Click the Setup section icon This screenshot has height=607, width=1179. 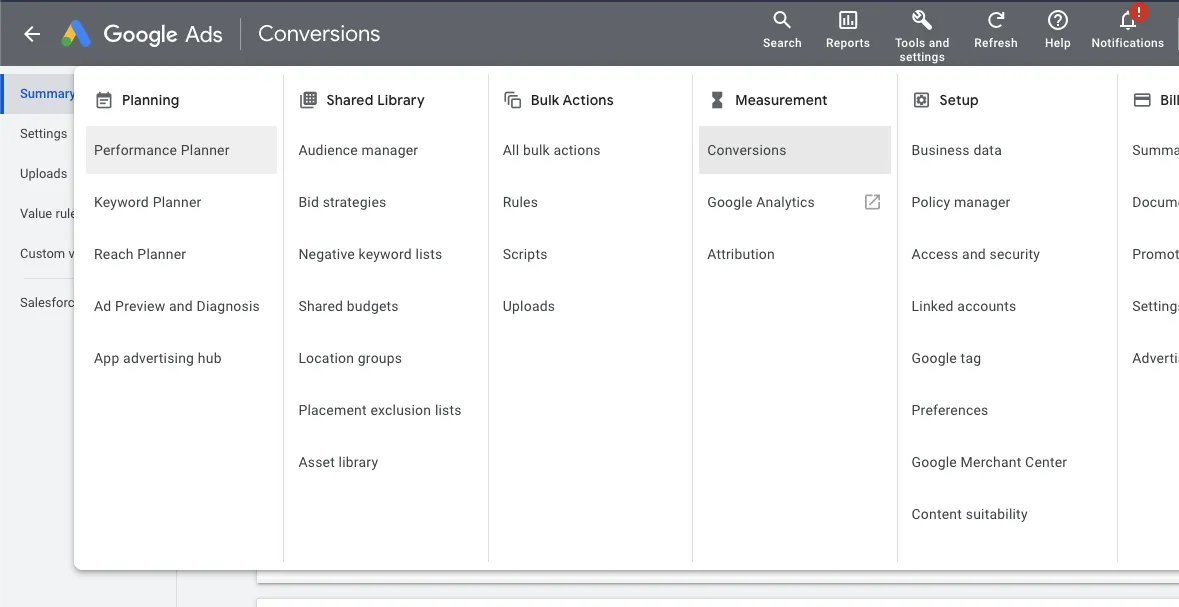point(920,100)
